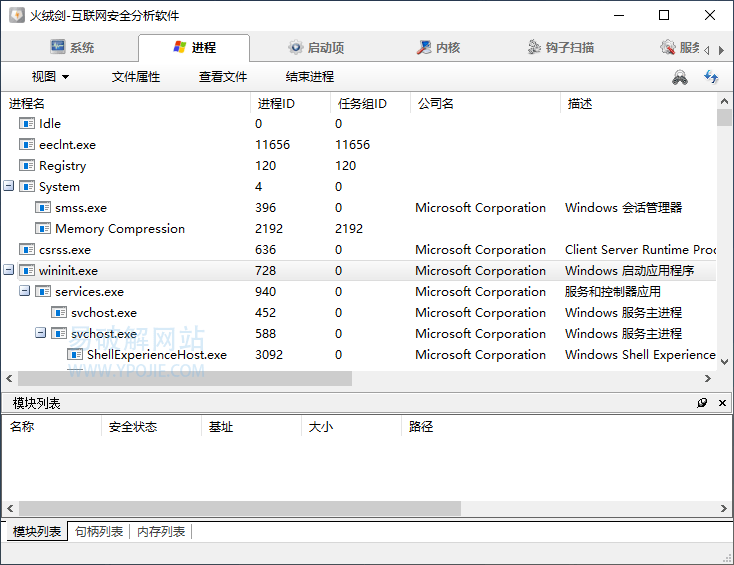Image resolution: width=734 pixels, height=565 pixels.
Task: Click the 结束进程 button
Action: 310,77
